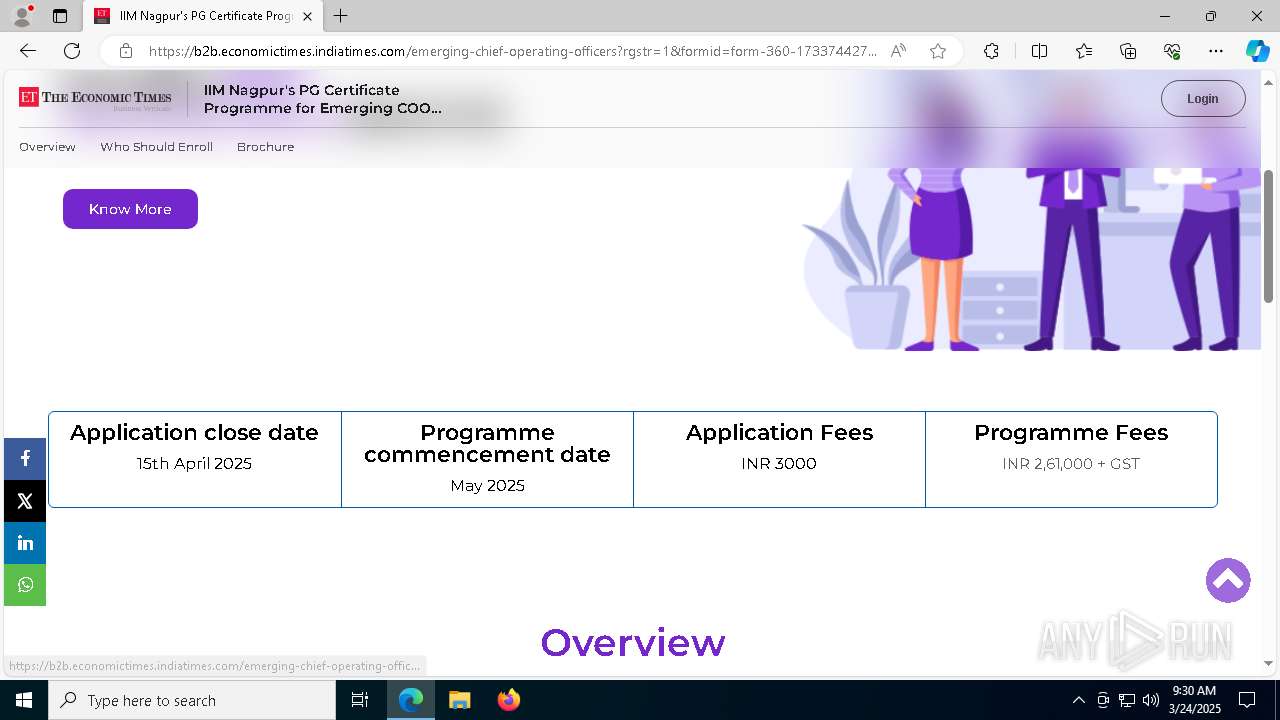The width and height of the screenshot is (1280, 720).
Task: Open Task View on taskbar
Action: click(x=360, y=700)
